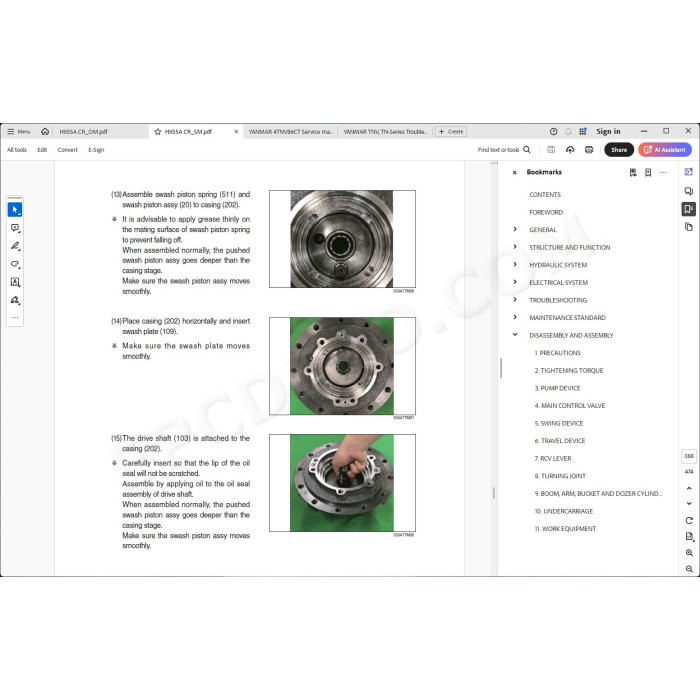Click the Create button
Image resolution: width=700 pixels, height=700 pixels.
tap(451, 132)
